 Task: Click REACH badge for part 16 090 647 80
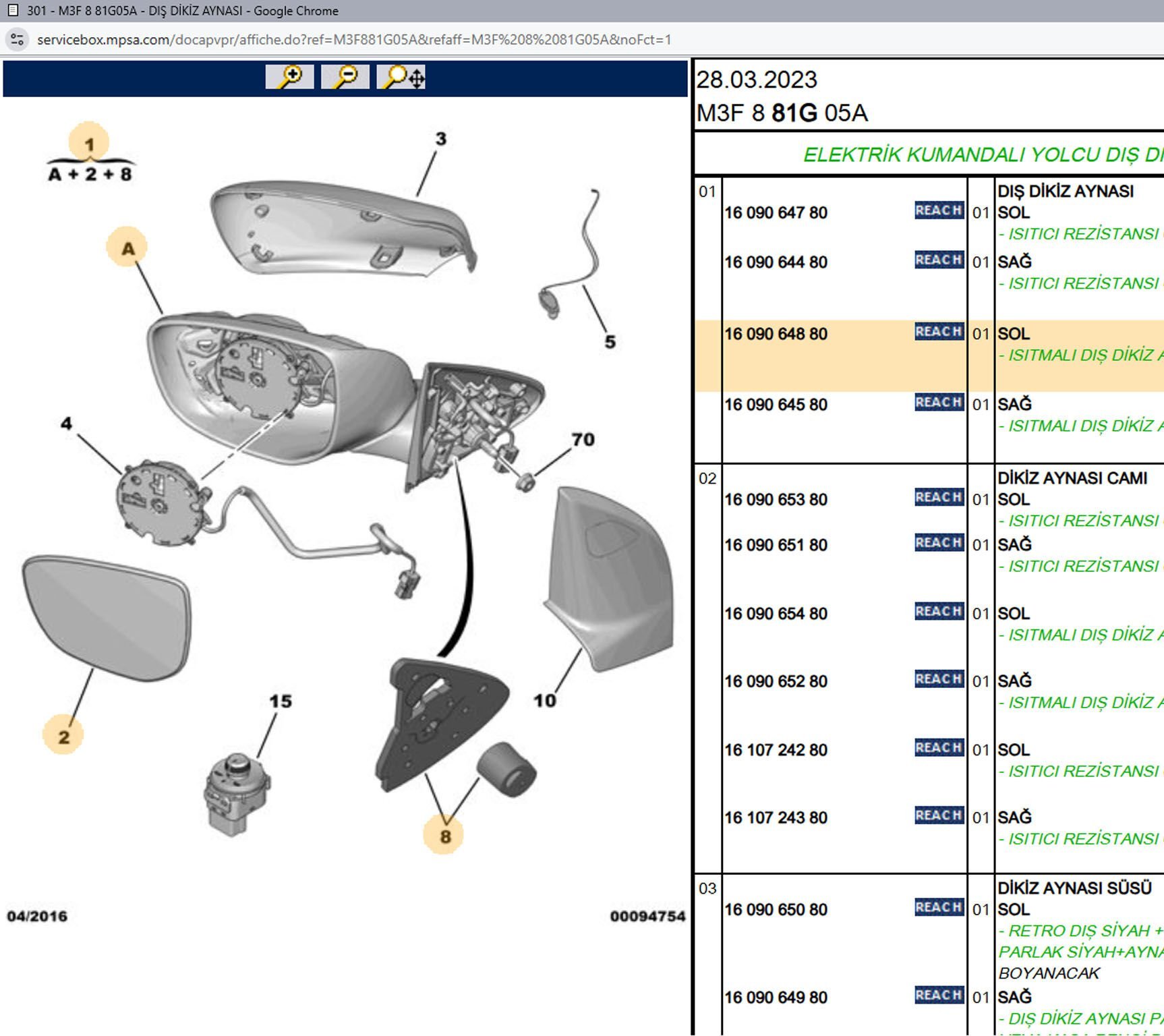pos(939,210)
